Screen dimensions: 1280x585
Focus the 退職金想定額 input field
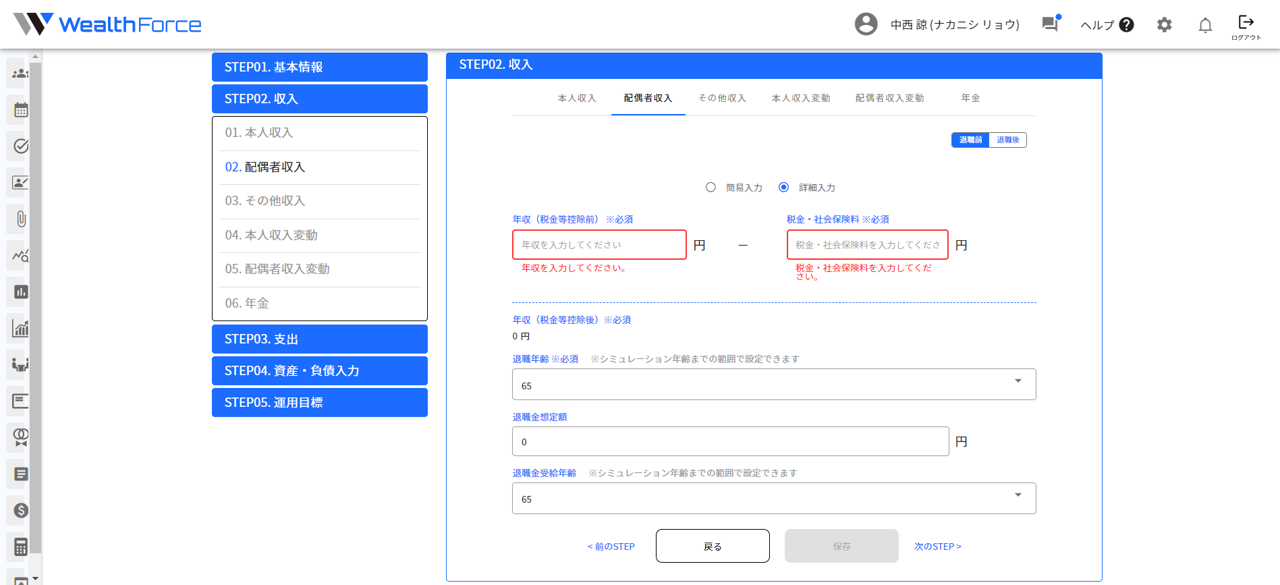(x=731, y=441)
